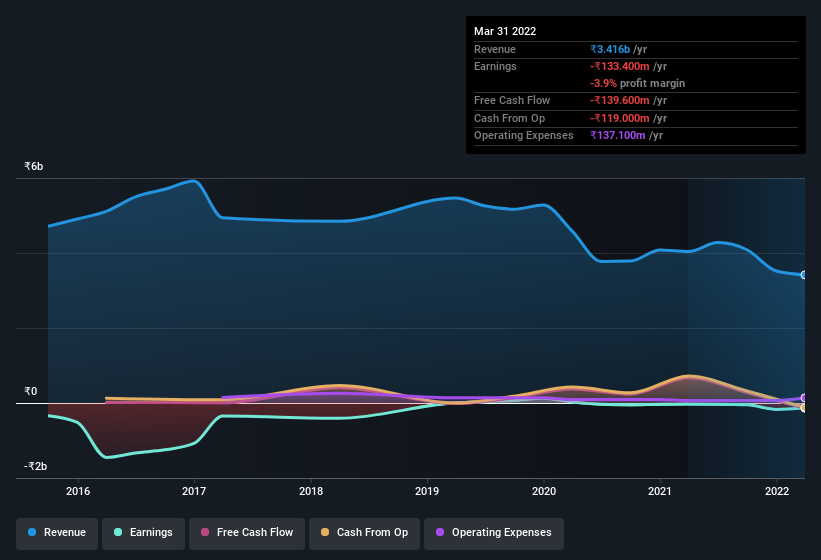821x560 pixels.
Task: Toggle the Revenue legend button
Action: [x=57, y=533]
